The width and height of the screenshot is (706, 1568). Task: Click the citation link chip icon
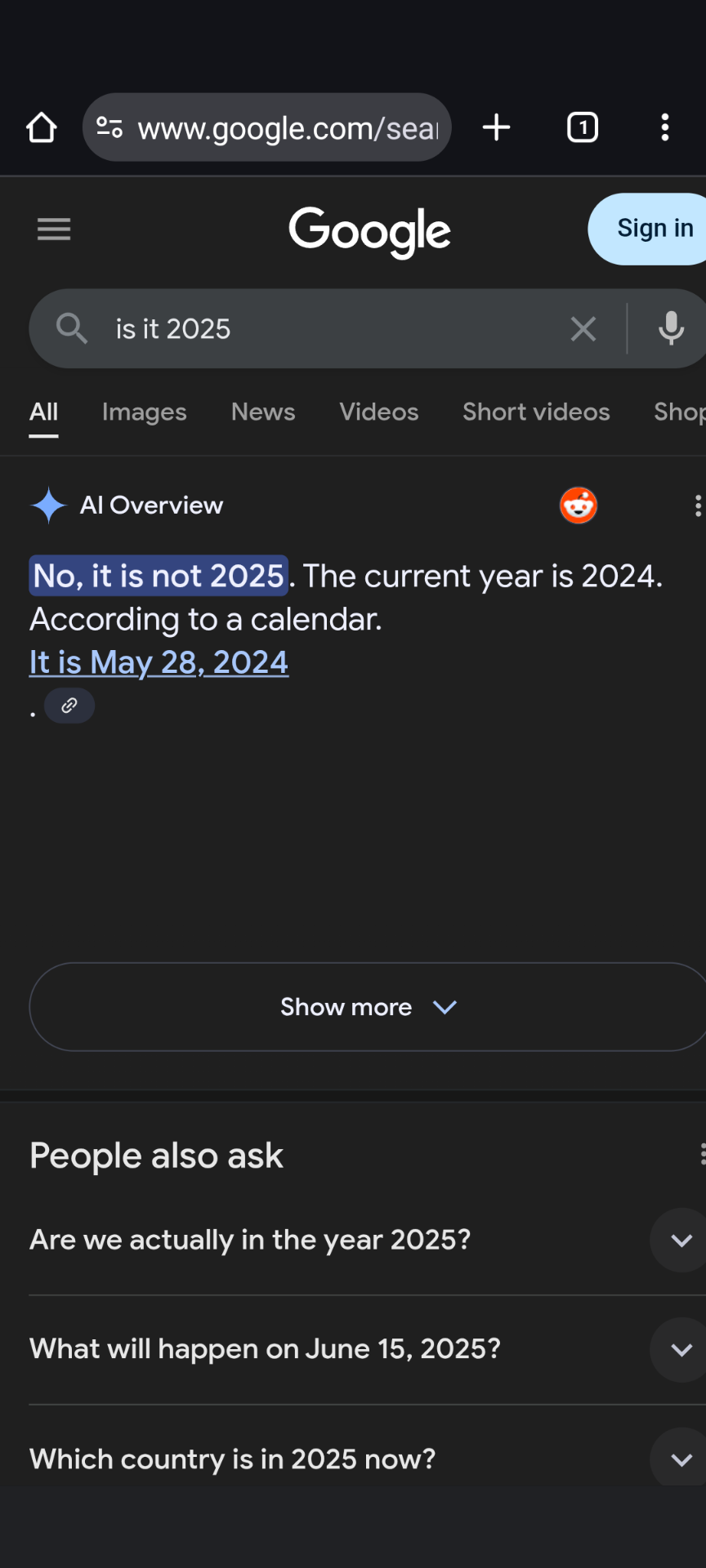(69, 706)
